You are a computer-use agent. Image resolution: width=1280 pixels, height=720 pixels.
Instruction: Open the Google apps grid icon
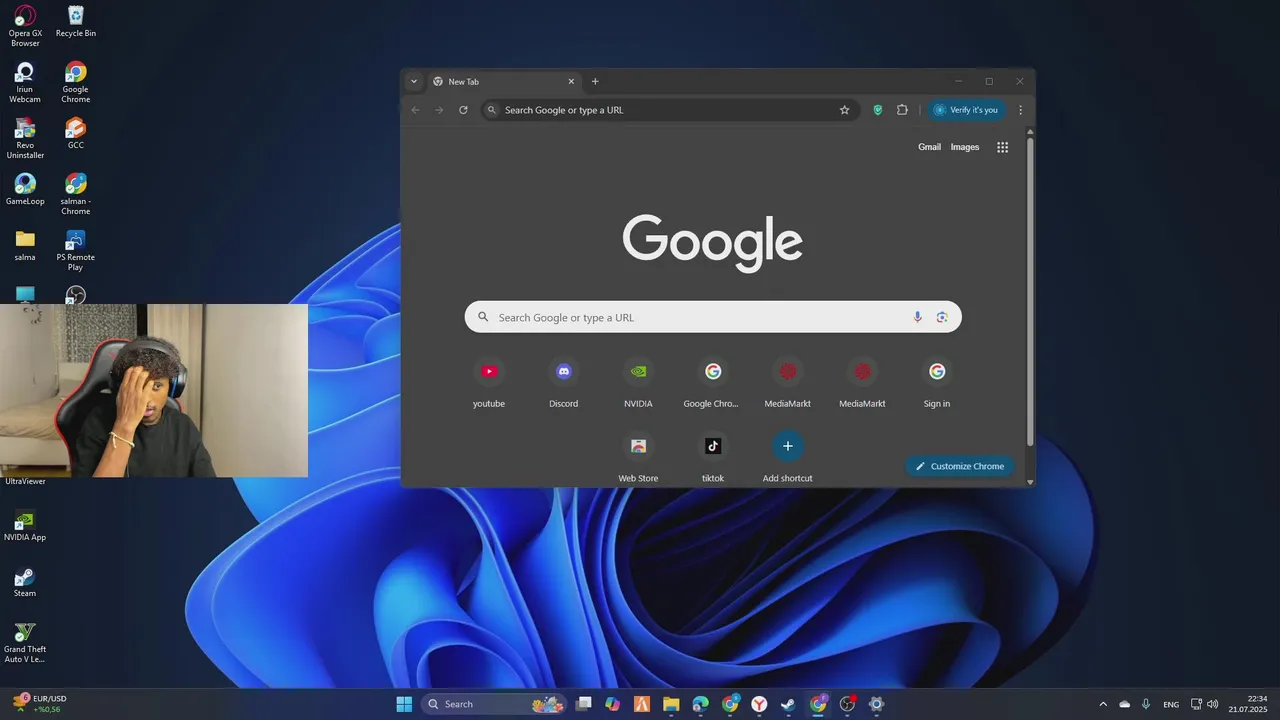pos(1002,147)
